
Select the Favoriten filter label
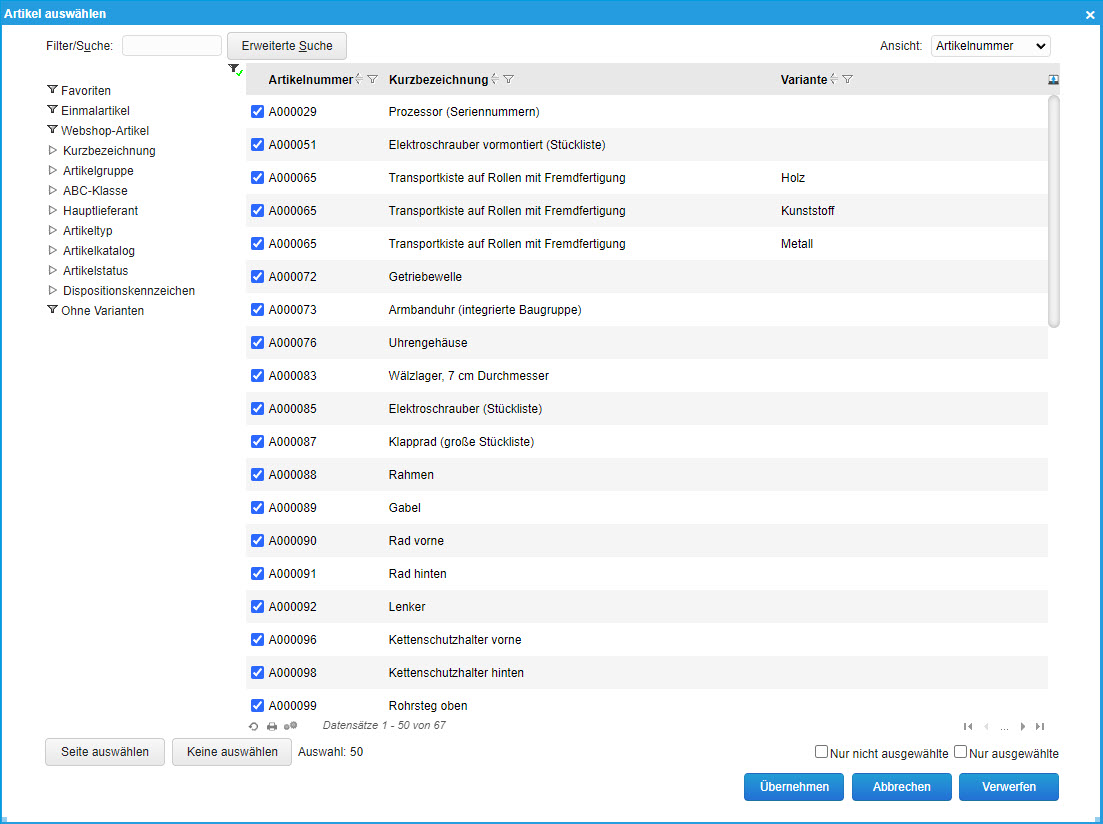[x=86, y=91]
